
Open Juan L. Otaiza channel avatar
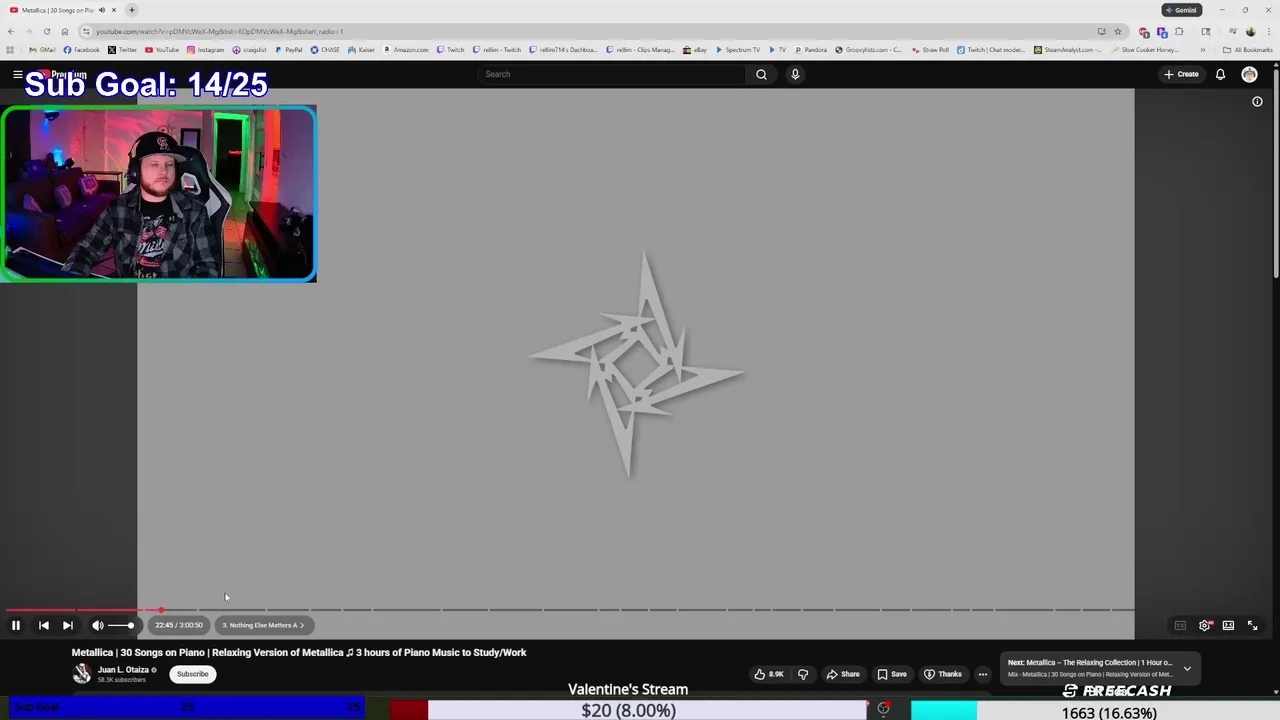82,674
